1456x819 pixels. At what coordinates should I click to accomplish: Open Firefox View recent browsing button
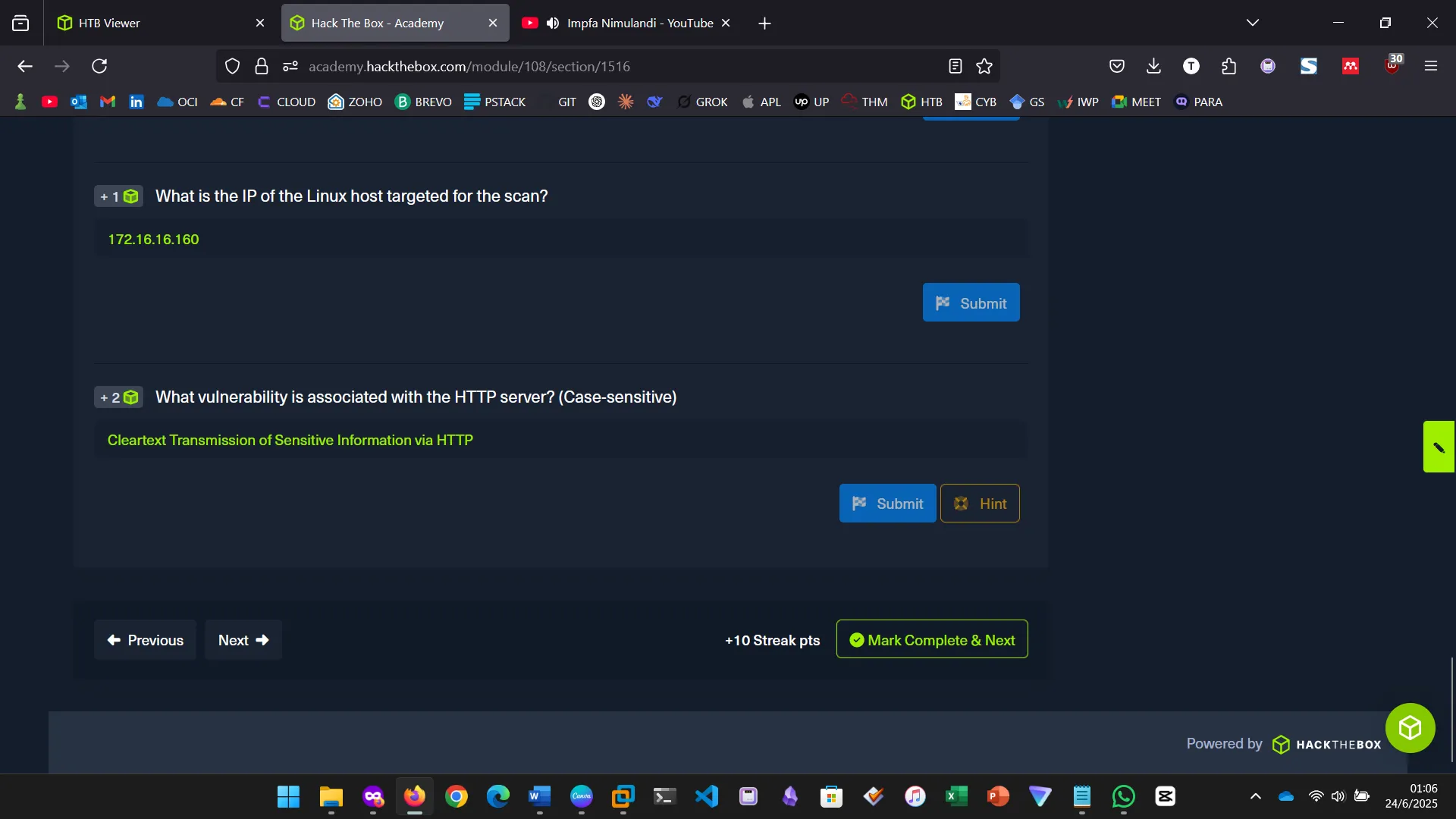coord(20,24)
